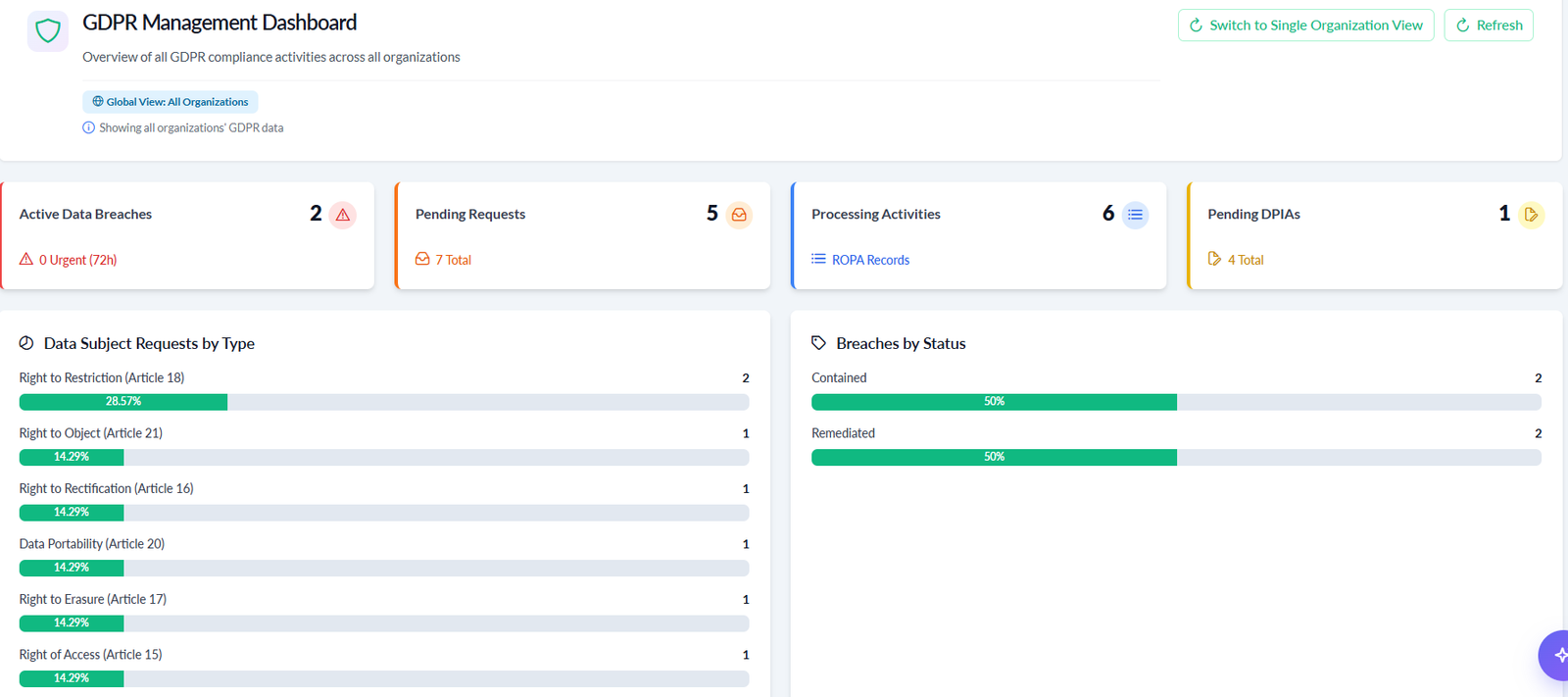Image resolution: width=1568 pixels, height=697 pixels.
Task: Click the chart icon beside Data Subject Requests by Type
Action: point(26,343)
